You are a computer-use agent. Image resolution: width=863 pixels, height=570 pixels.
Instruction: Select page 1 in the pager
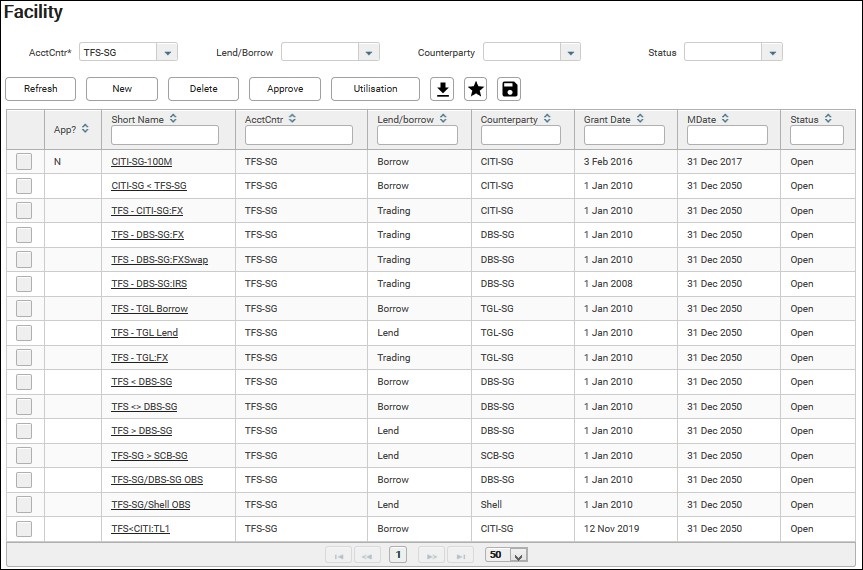[398, 555]
